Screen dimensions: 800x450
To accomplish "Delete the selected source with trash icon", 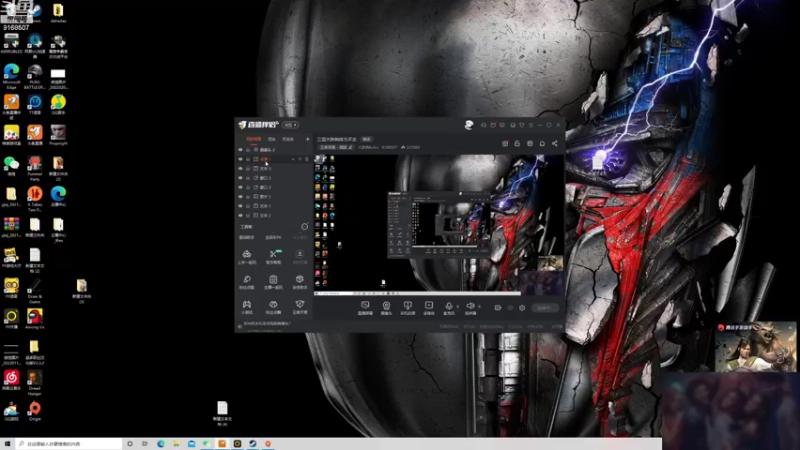I will click(306, 159).
